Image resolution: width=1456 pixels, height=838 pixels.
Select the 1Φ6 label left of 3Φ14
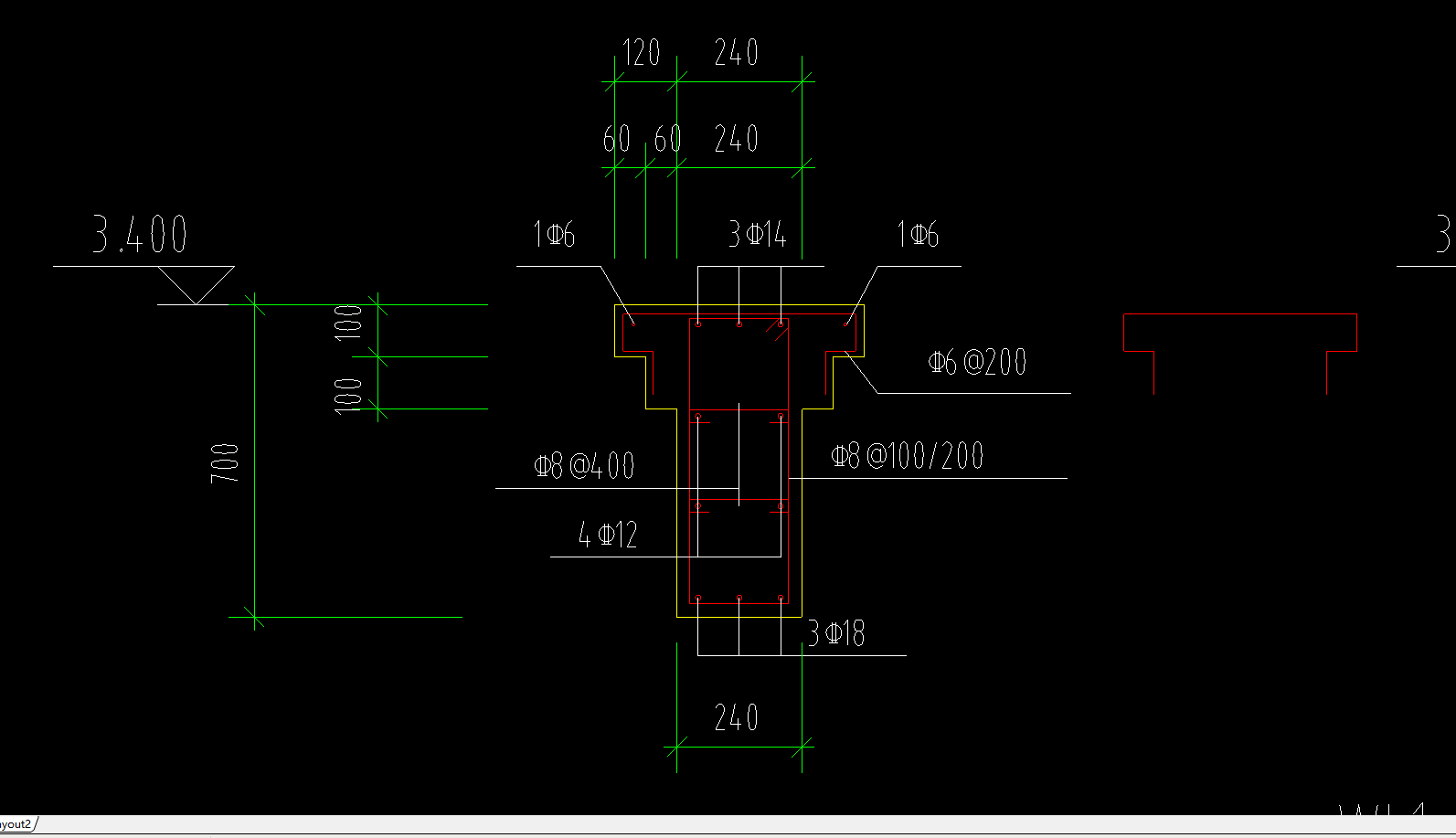(x=555, y=235)
